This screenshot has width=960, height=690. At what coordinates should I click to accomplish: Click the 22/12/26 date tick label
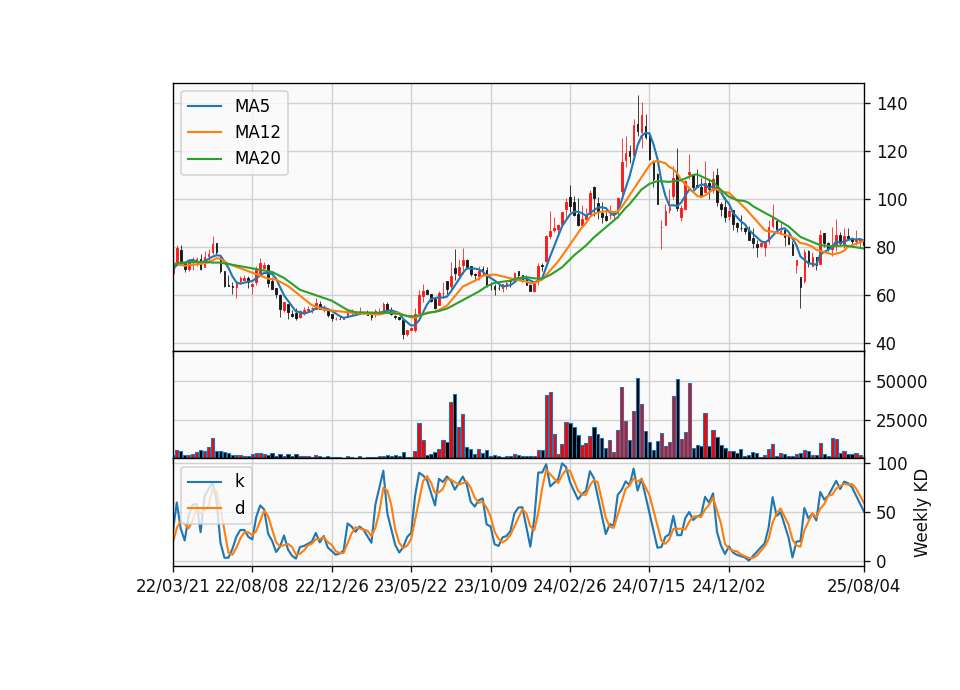[332, 586]
